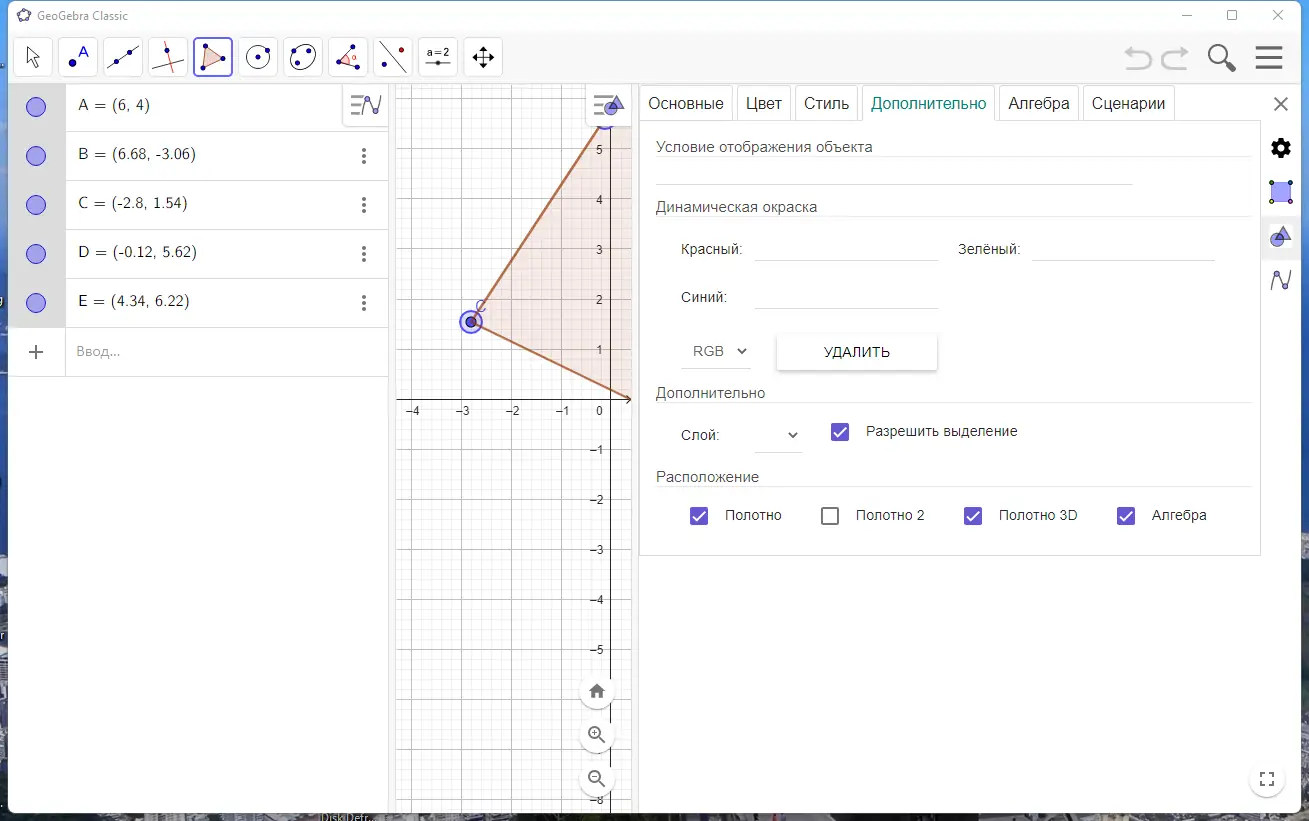Open Graphics view style bar
The image size is (1309, 821).
608,105
